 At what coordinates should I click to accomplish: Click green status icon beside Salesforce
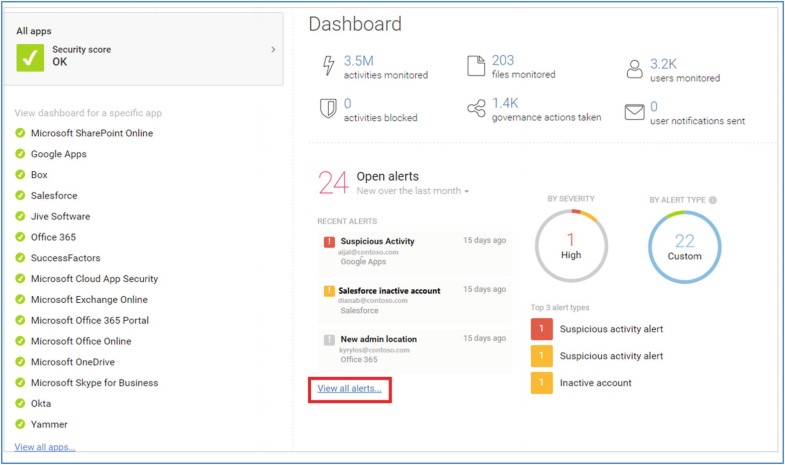20,195
